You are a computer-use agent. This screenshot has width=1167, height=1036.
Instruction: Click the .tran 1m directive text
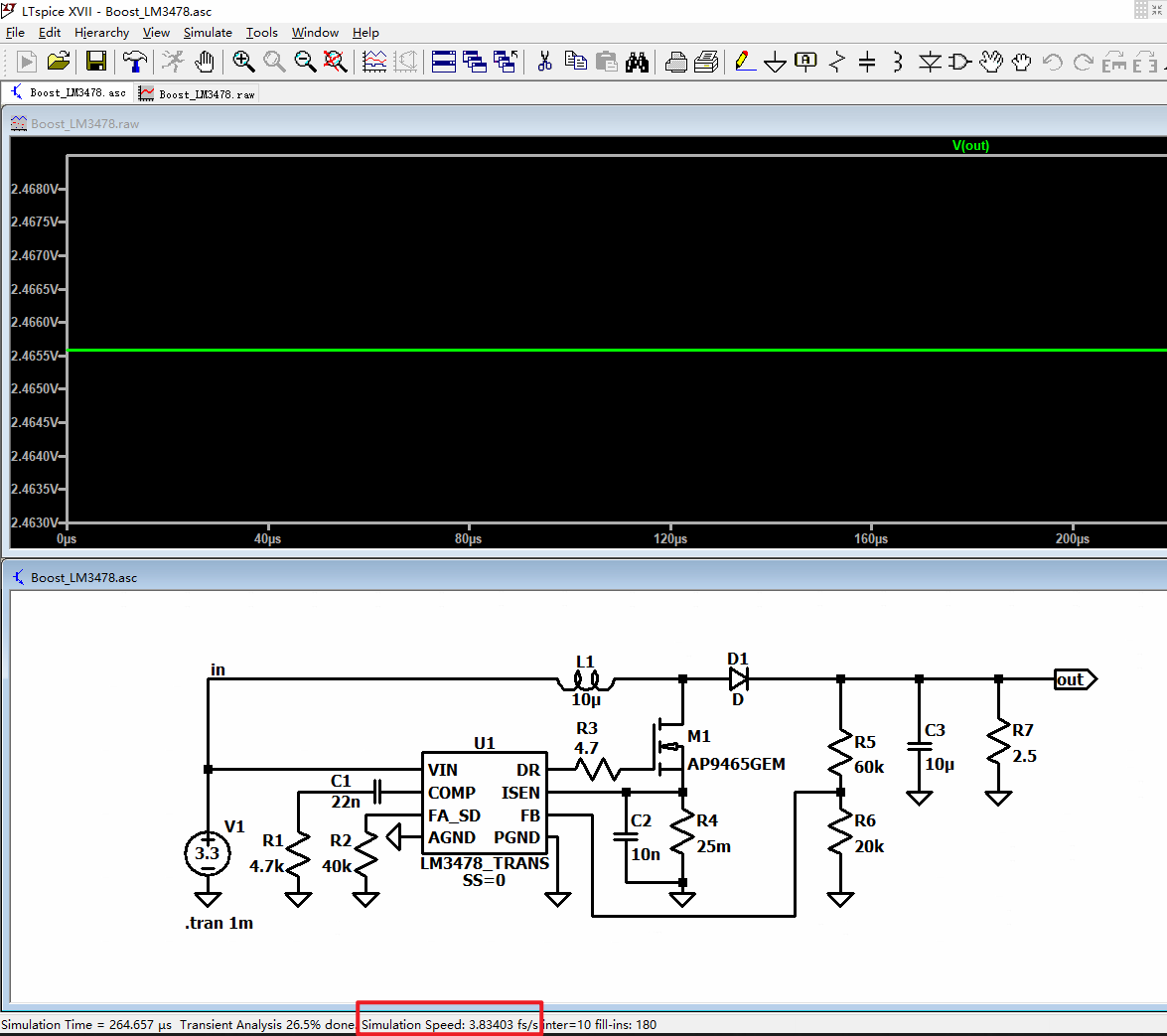tap(220, 923)
